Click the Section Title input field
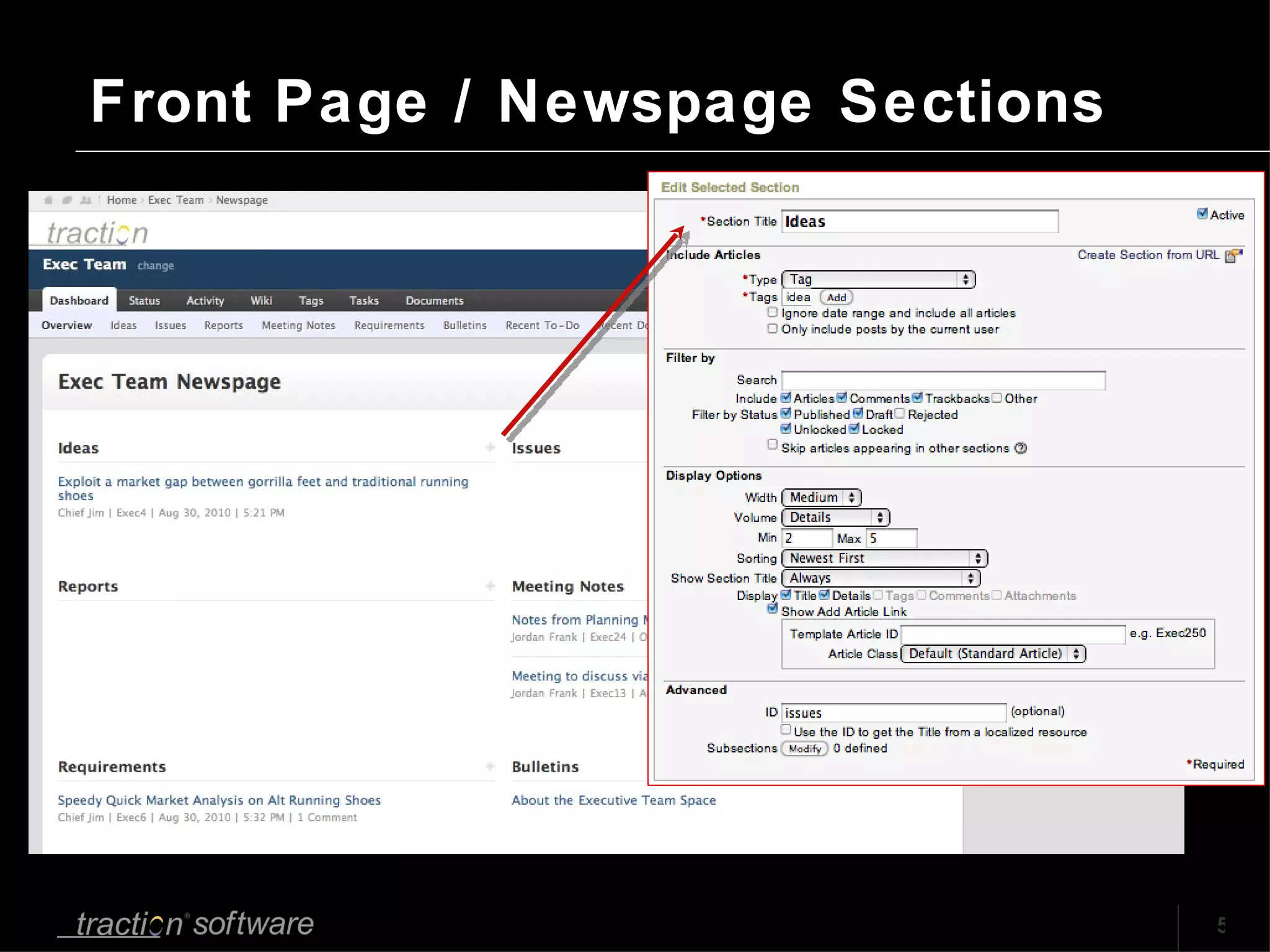Image resolution: width=1270 pixels, height=952 pixels. (x=920, y=222)
